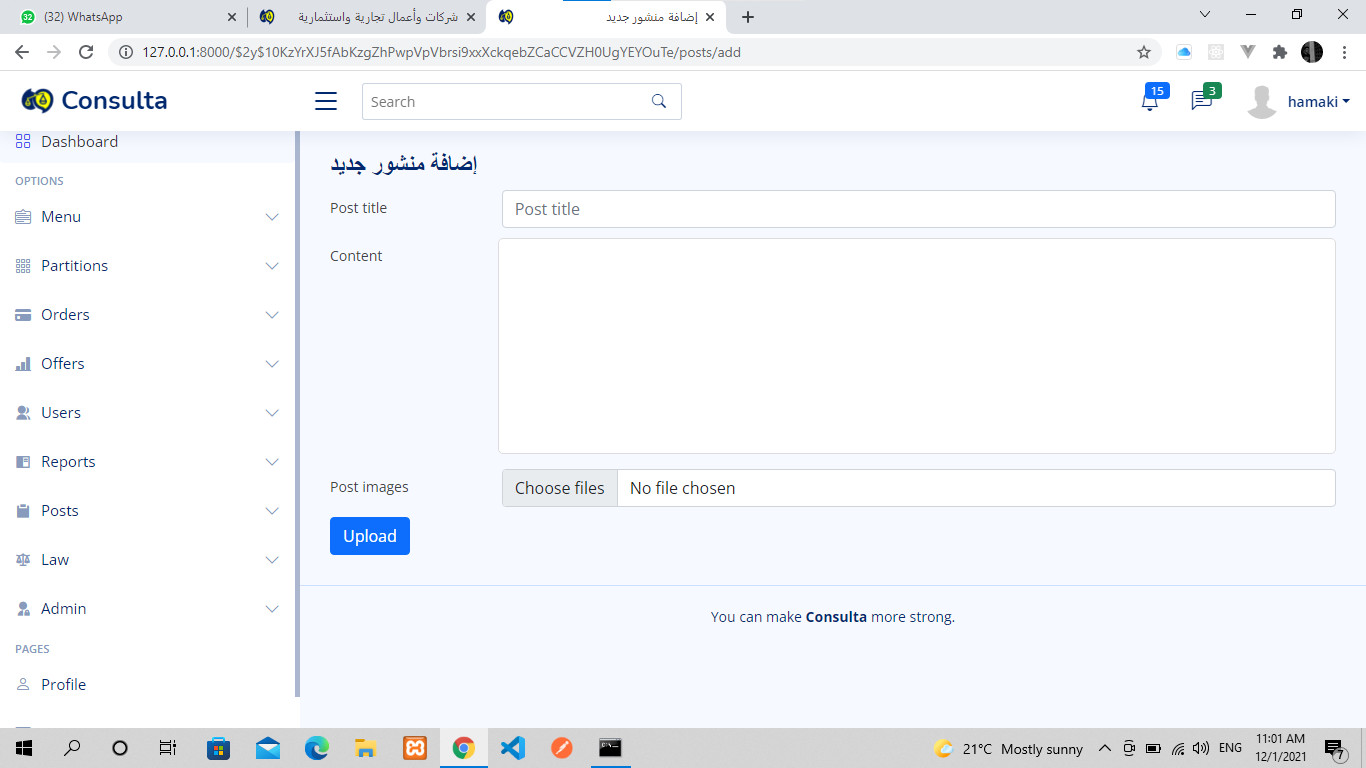Click the Dashboard grid icon
This screenshot has height=768, width=1366.
pyautogui.click(x=23, y=142)
